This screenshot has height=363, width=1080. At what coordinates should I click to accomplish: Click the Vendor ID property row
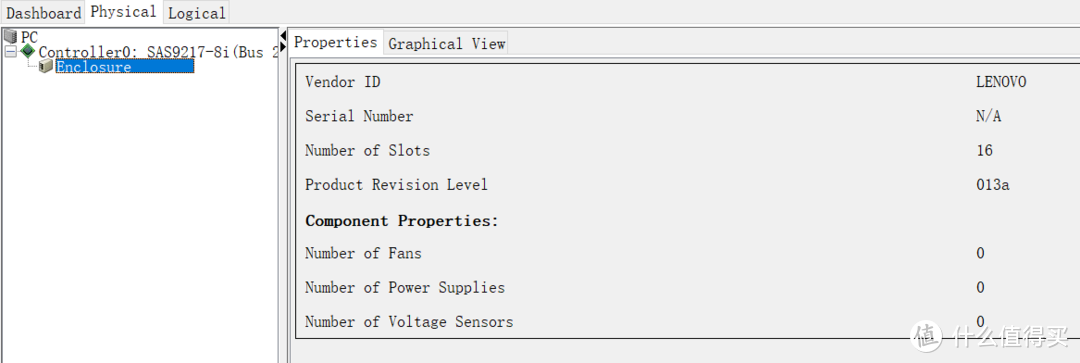coord(685,82)
